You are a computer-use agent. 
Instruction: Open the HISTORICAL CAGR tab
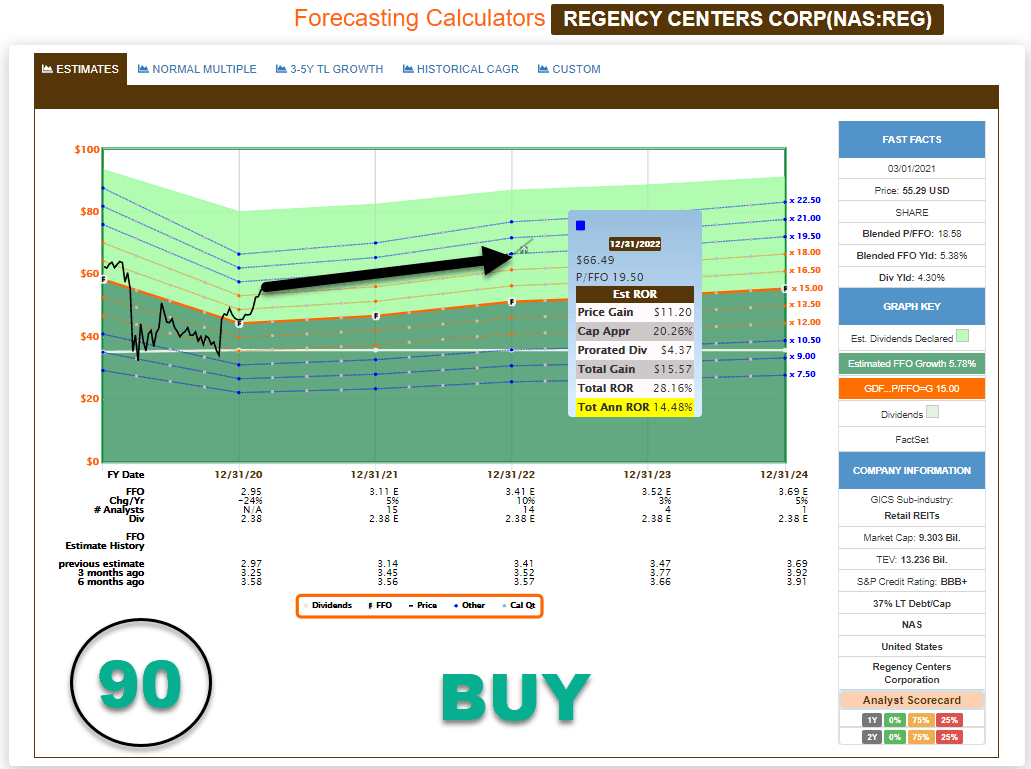(x=461, y=69)
